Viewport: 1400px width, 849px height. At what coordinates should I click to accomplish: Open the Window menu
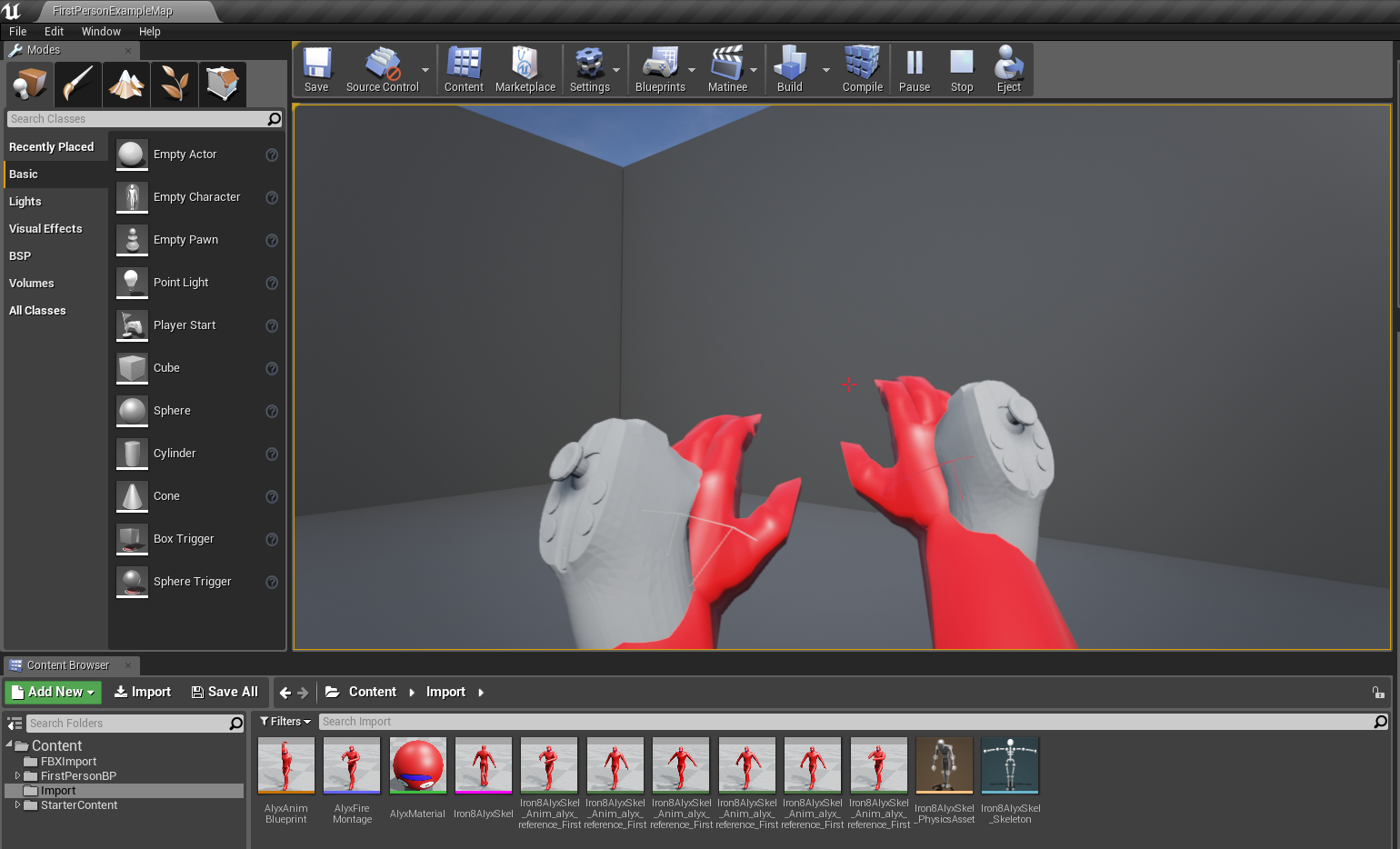click(101, 32)
